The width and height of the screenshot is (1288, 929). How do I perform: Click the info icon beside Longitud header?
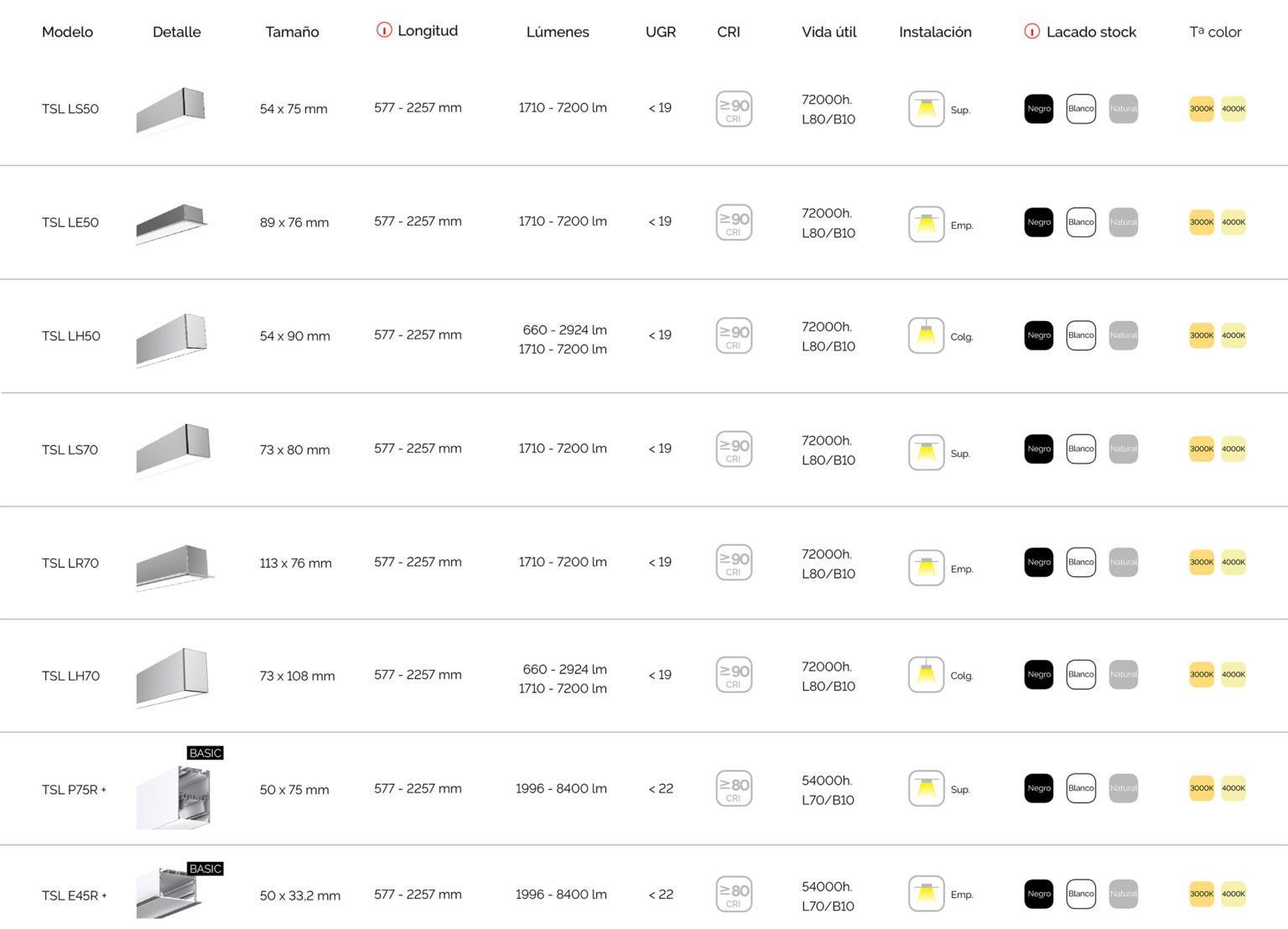[384, 30]
